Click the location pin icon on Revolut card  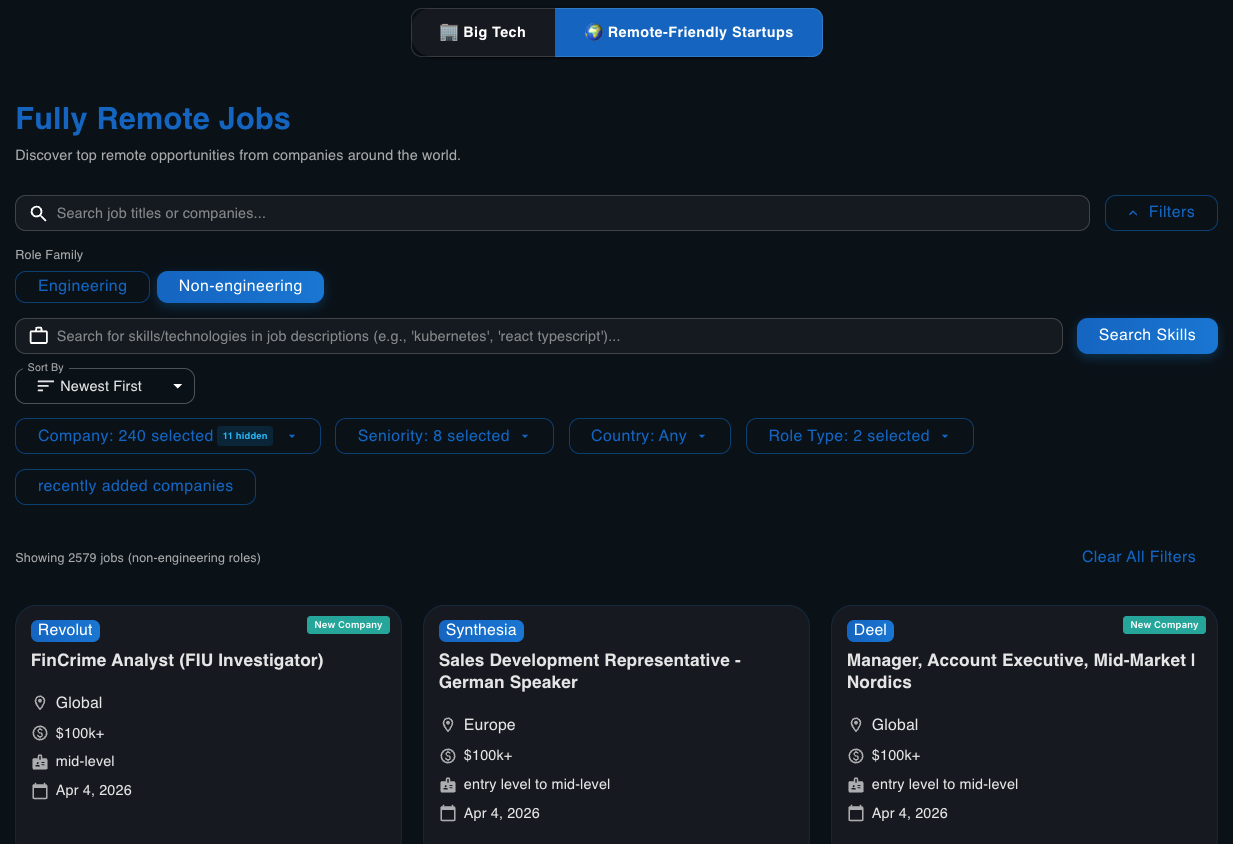[40, 703]
